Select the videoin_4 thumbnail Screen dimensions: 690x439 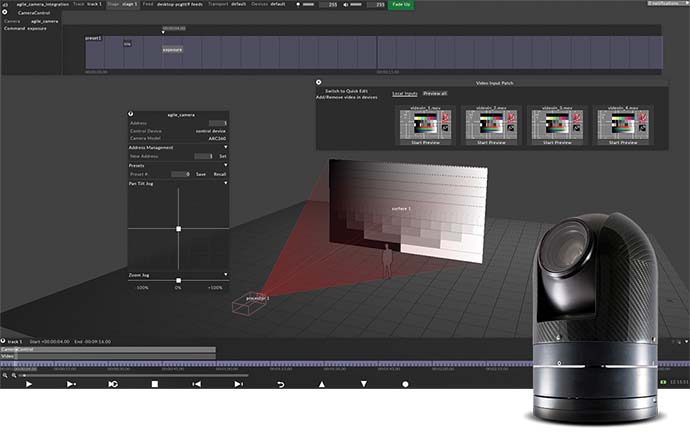pyautogui.click(x=623, y=125)
